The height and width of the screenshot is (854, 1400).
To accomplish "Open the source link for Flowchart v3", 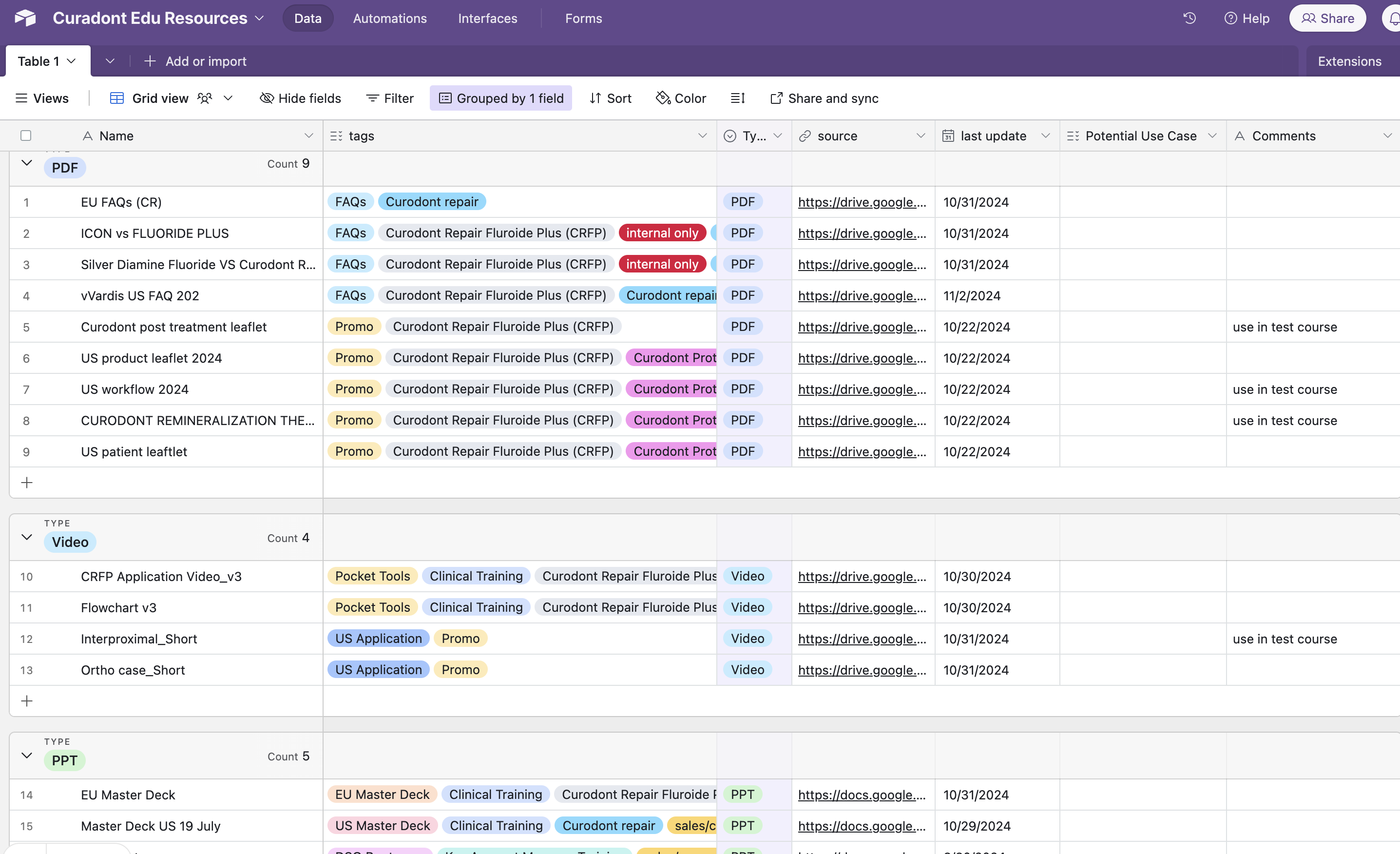I will [x=862, y=607].
